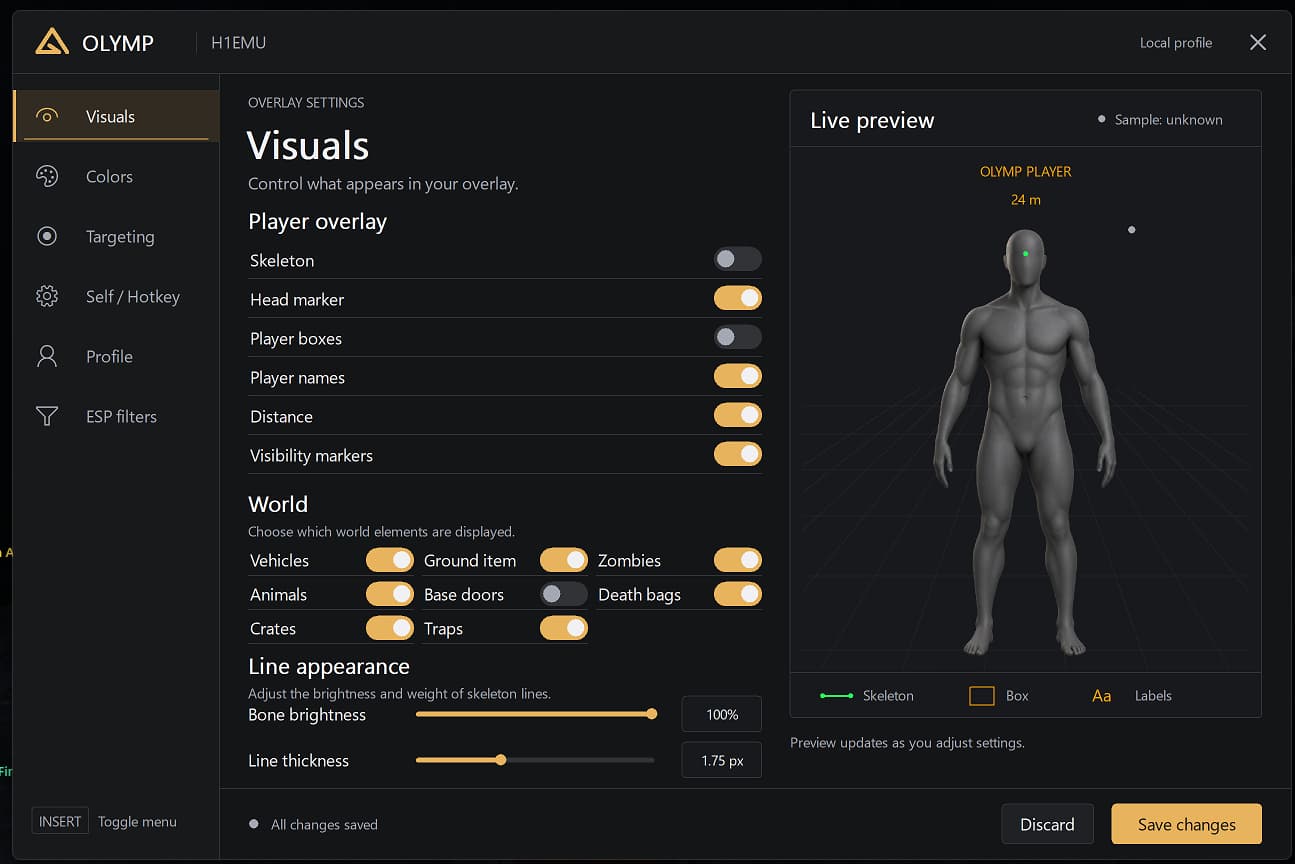Click the INSERT hotkey badge
Image resolution: width=1295 pixels, height=864 pixels.
pos(60,821)
